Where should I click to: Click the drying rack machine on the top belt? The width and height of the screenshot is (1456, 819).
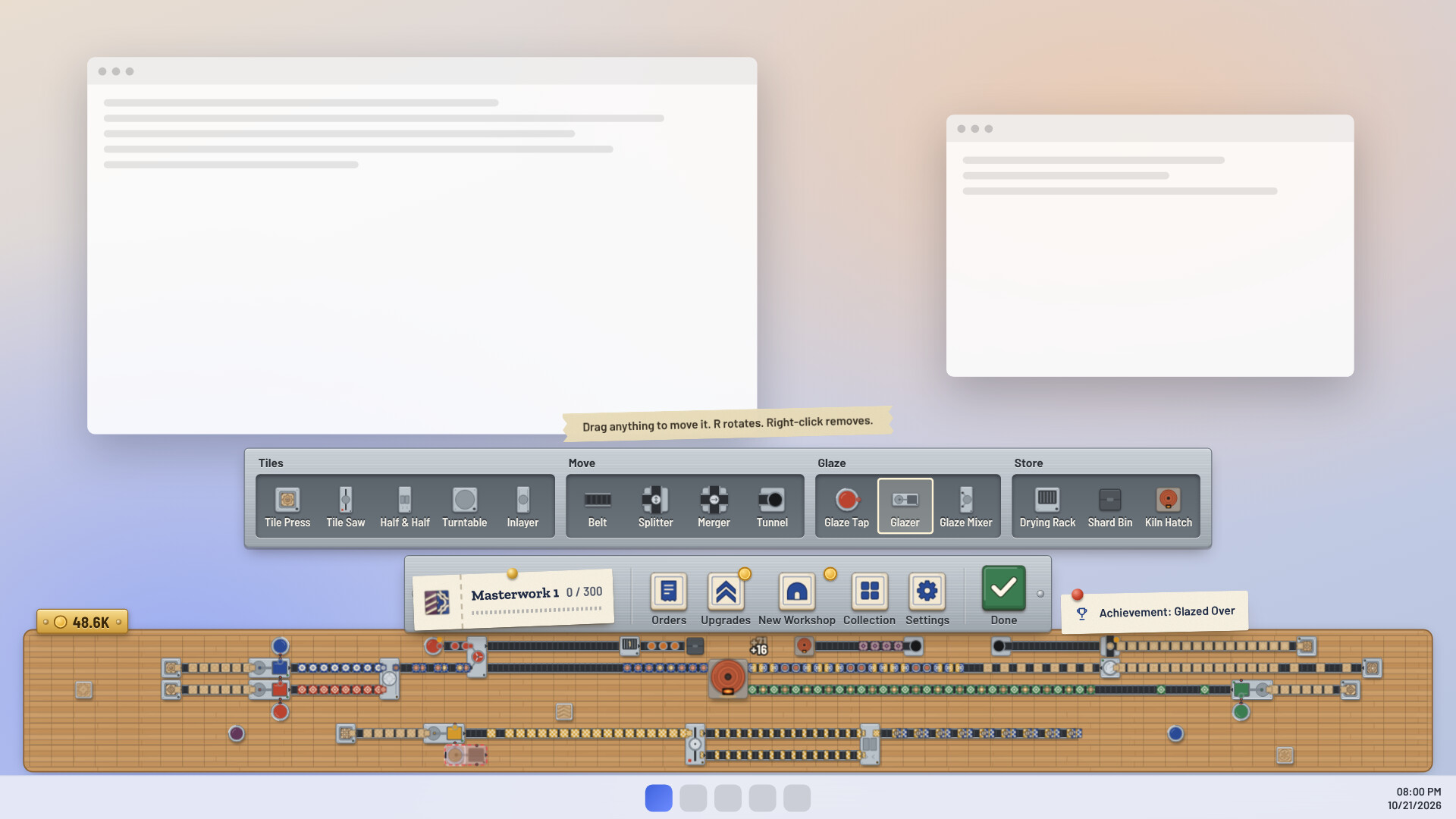tap(629, 645)
